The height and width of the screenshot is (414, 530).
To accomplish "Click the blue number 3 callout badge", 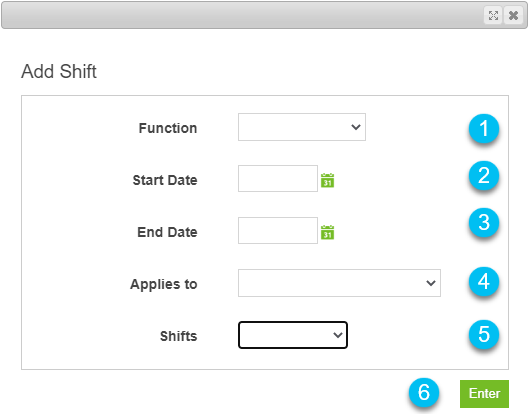I will 484,223.
